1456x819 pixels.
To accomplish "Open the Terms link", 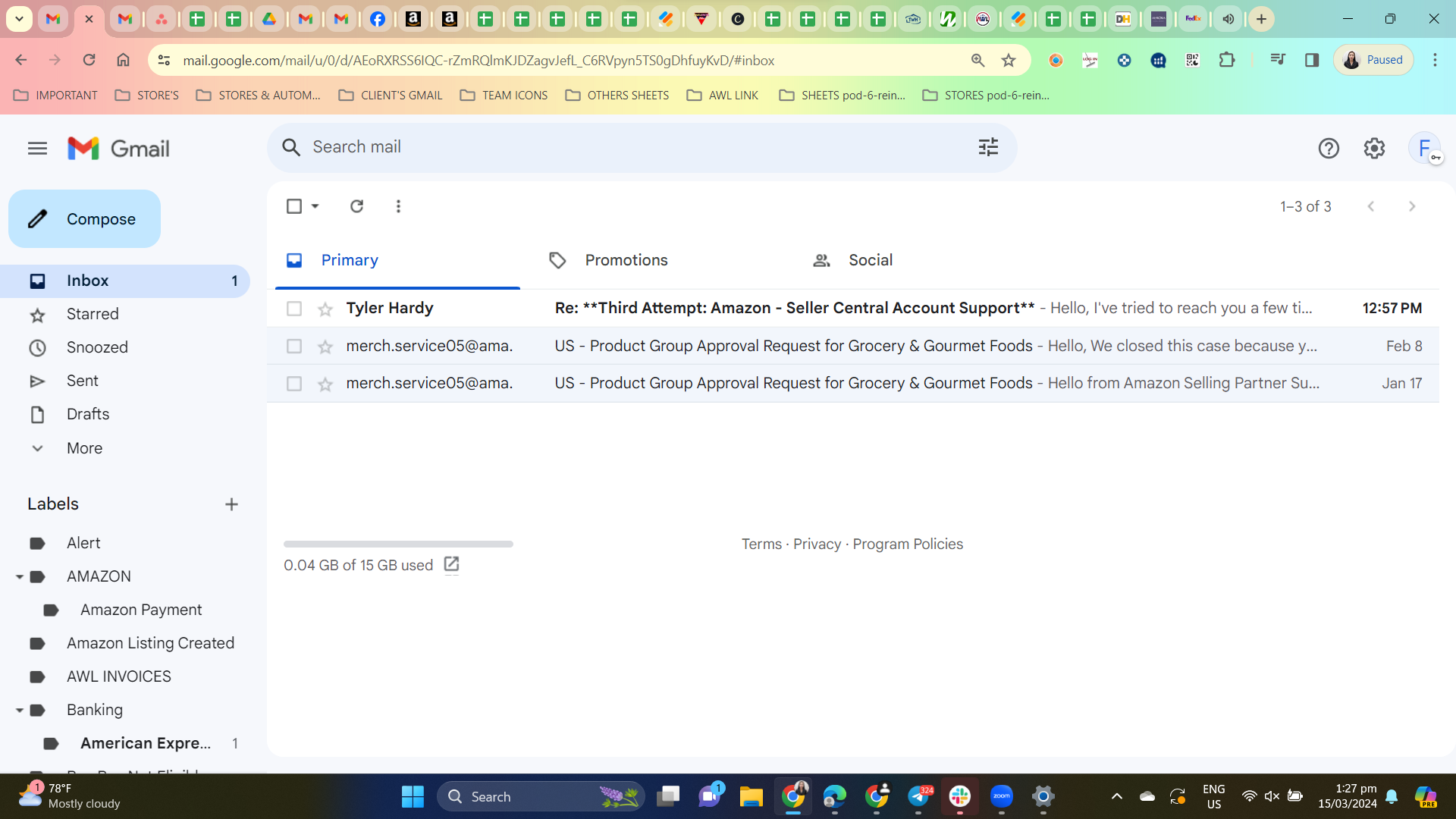I will click(x=761, y=544).
